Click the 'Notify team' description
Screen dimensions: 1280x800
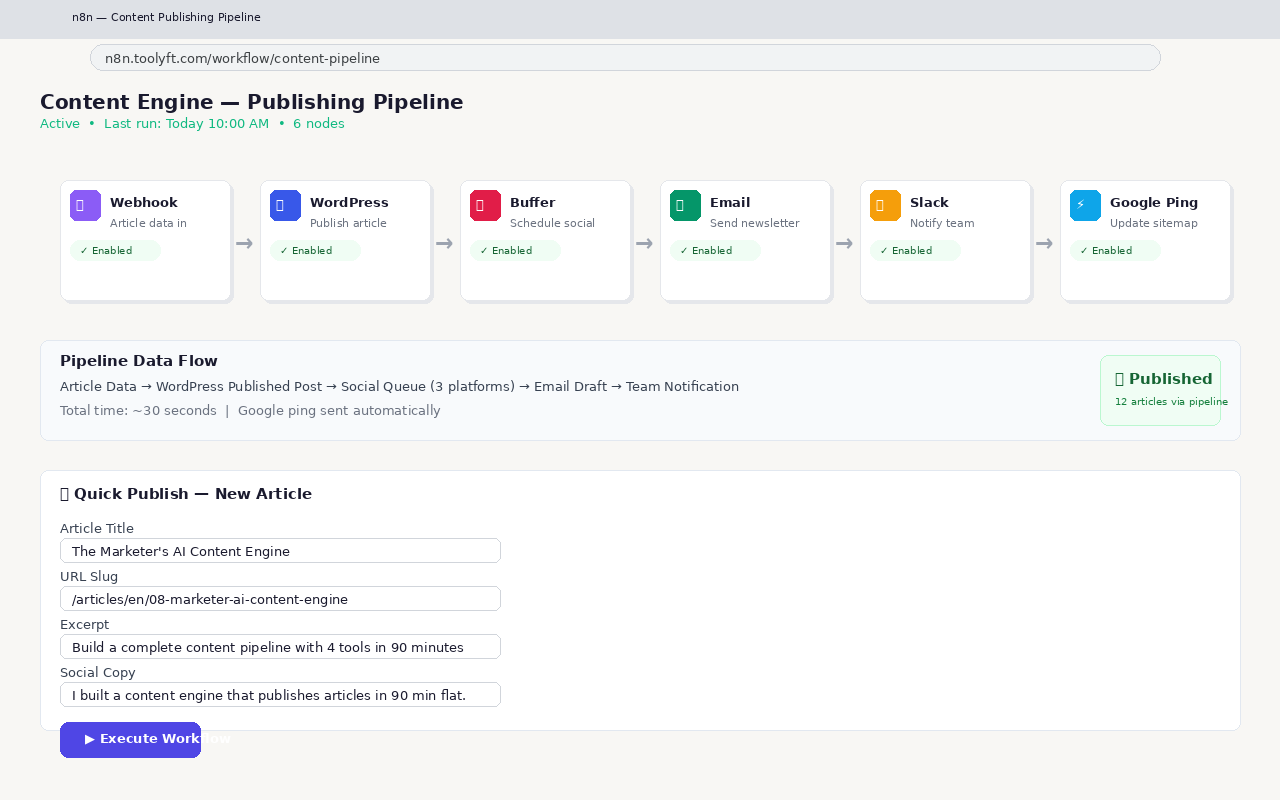(942, 224)
